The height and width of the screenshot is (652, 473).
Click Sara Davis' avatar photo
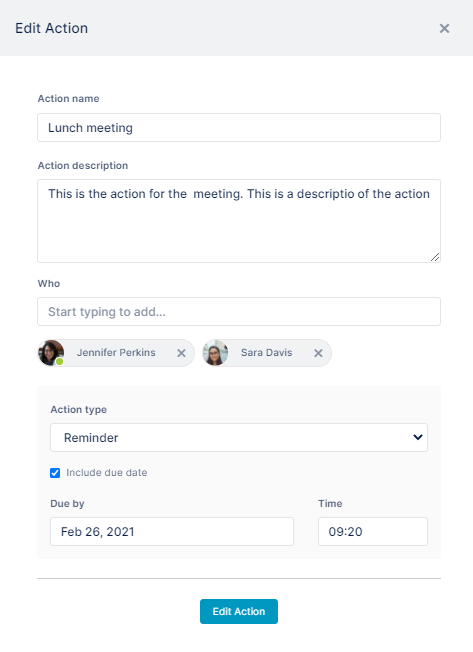215,353
